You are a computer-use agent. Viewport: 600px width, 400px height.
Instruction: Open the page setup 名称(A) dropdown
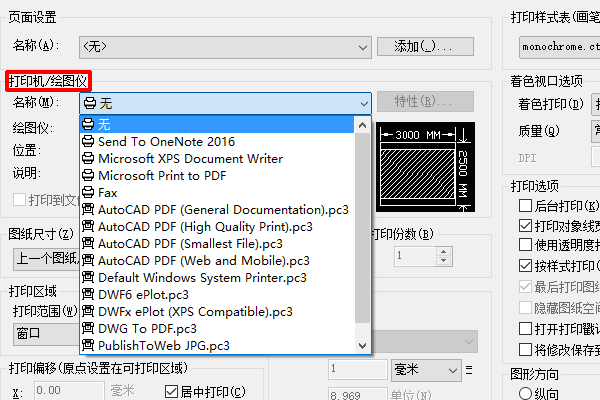coord(225,47)
